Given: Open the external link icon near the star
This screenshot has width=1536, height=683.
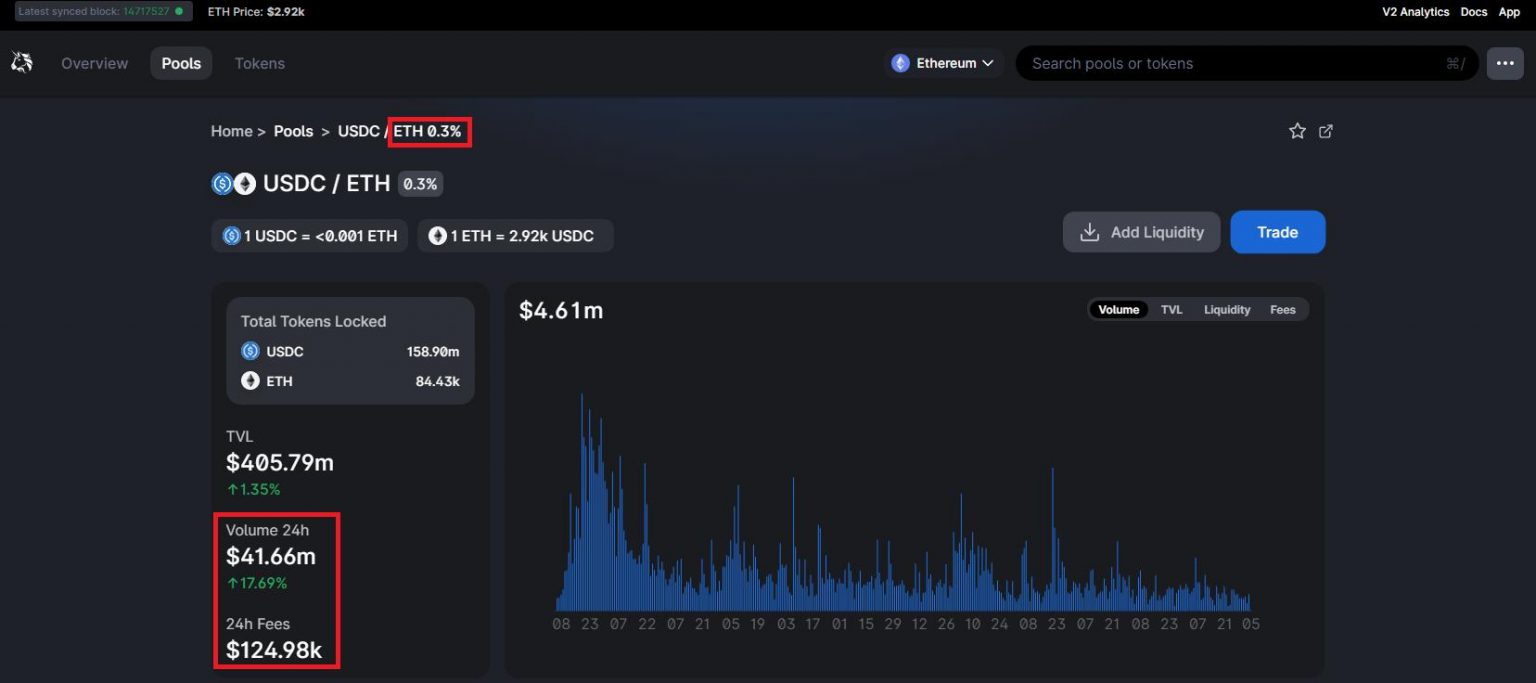Looking at the screenshot, I should pyautogui.click(x=1326, y=130).
